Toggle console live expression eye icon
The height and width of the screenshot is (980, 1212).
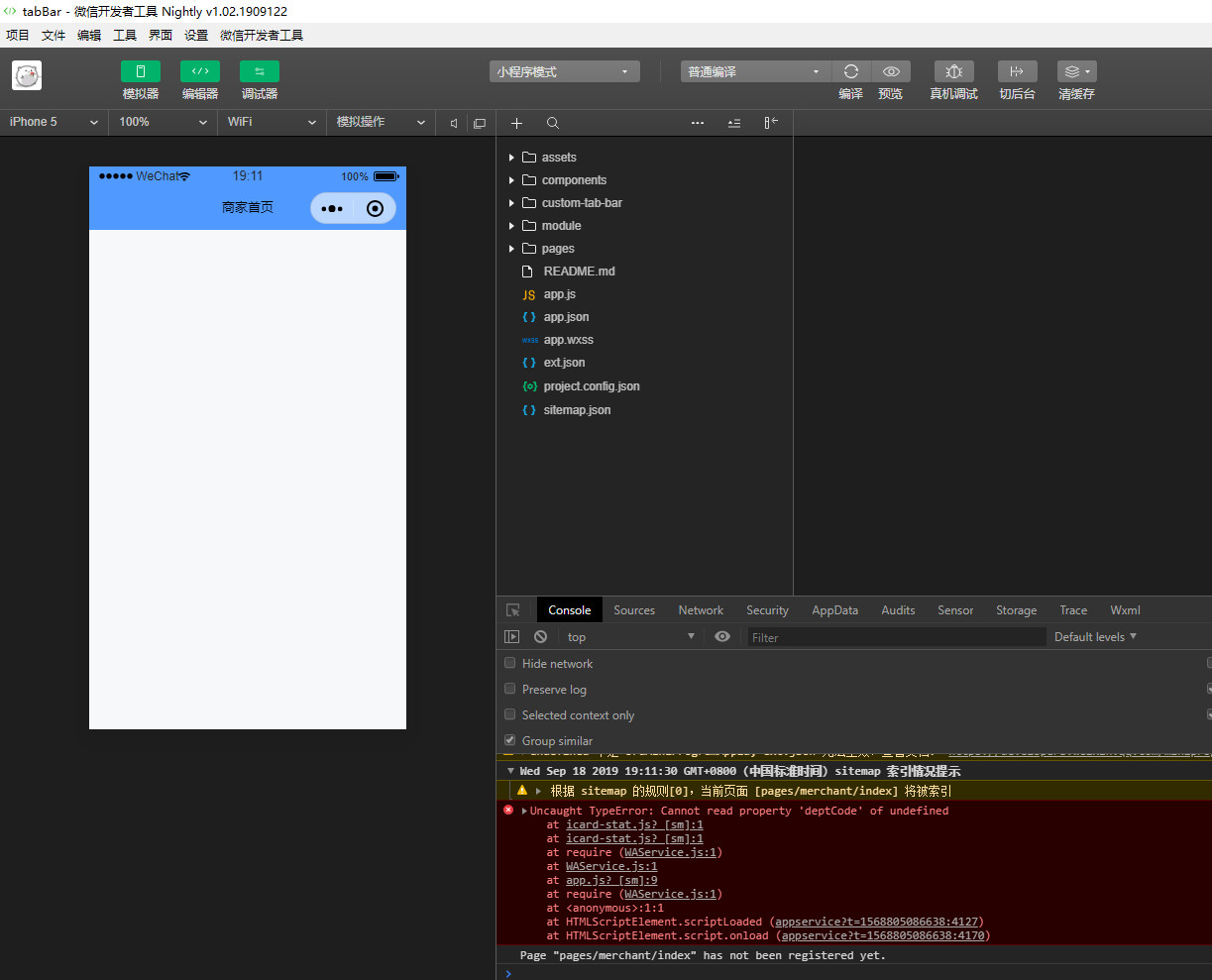click(x=722, y=637)
